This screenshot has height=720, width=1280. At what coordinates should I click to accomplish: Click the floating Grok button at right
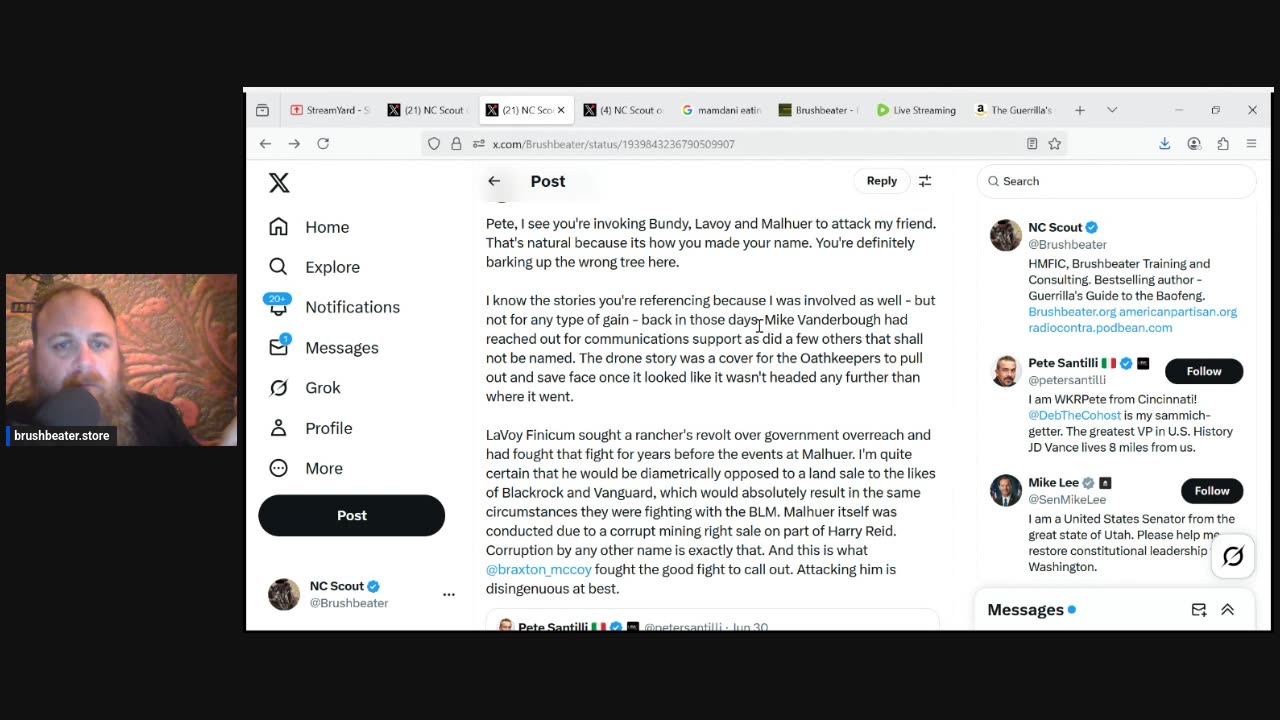tap(1232, 557)
